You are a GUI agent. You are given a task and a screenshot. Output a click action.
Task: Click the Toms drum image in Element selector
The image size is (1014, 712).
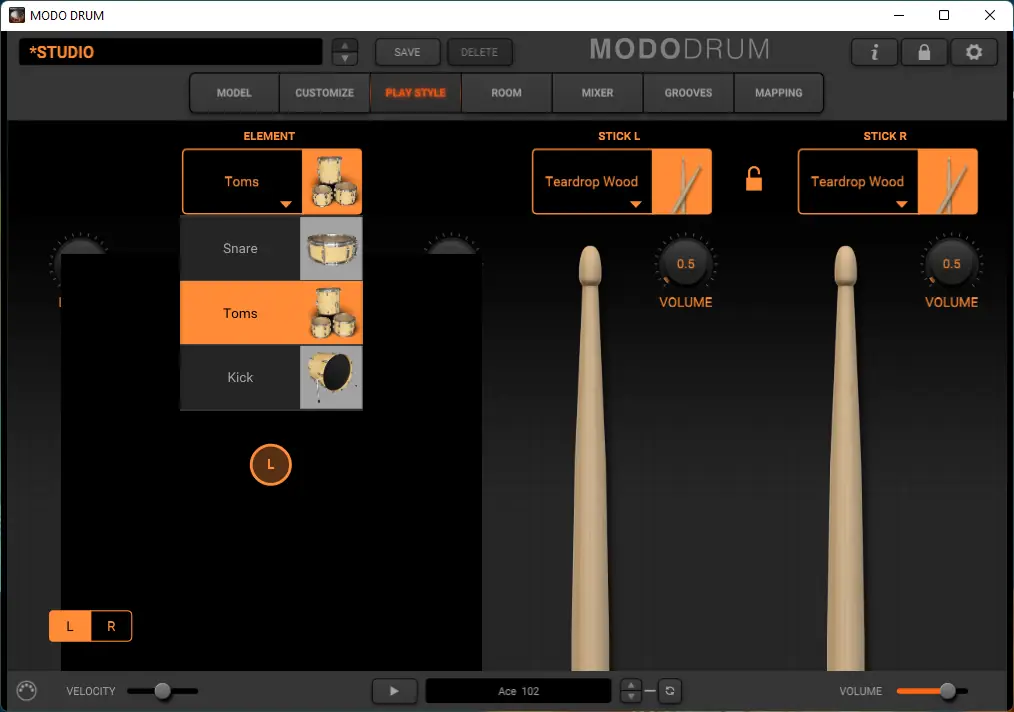332,182
